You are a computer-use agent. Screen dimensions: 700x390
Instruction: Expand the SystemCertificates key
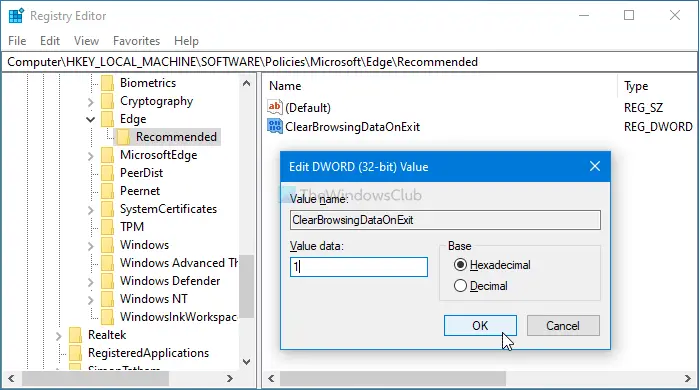pos(91,210)
